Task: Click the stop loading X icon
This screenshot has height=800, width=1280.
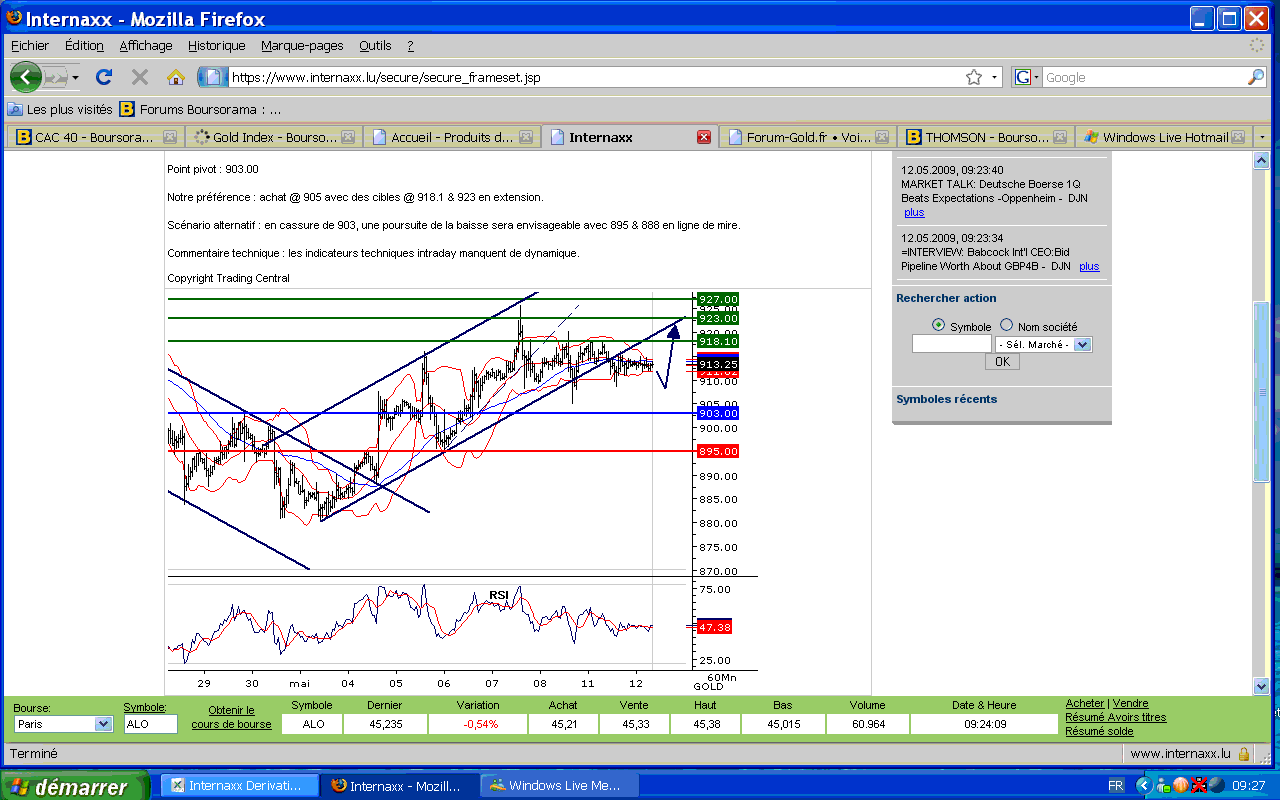Action: coord(140,77)
